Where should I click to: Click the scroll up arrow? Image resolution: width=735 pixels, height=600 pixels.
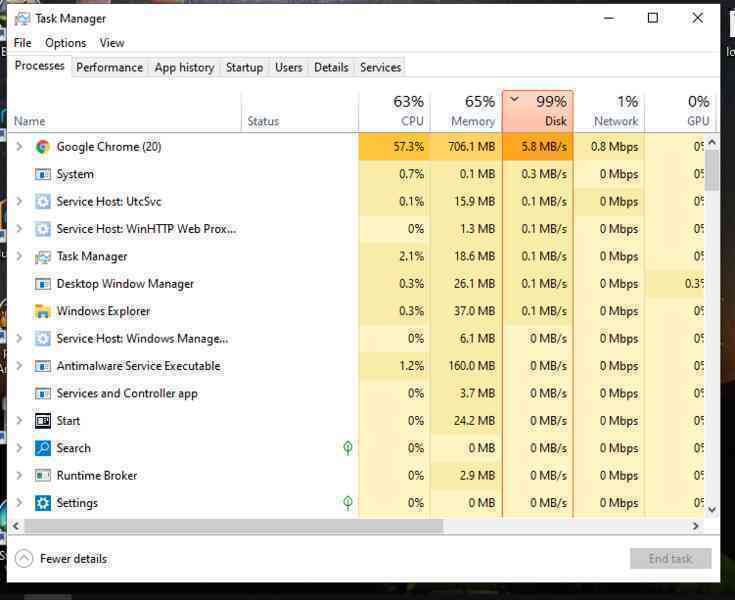712,142
